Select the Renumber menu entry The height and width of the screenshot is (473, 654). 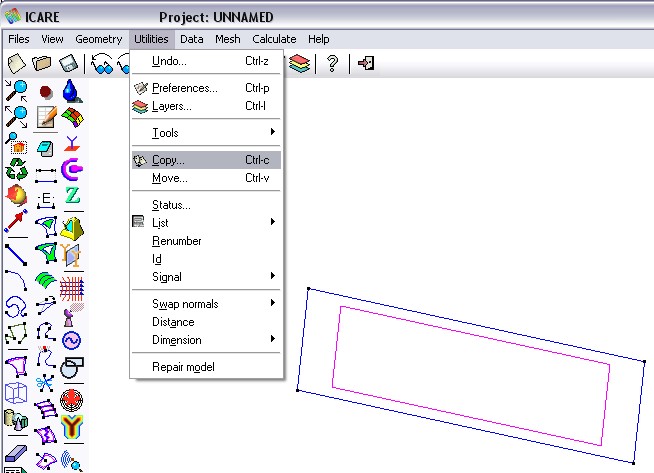tap(206, 241)
